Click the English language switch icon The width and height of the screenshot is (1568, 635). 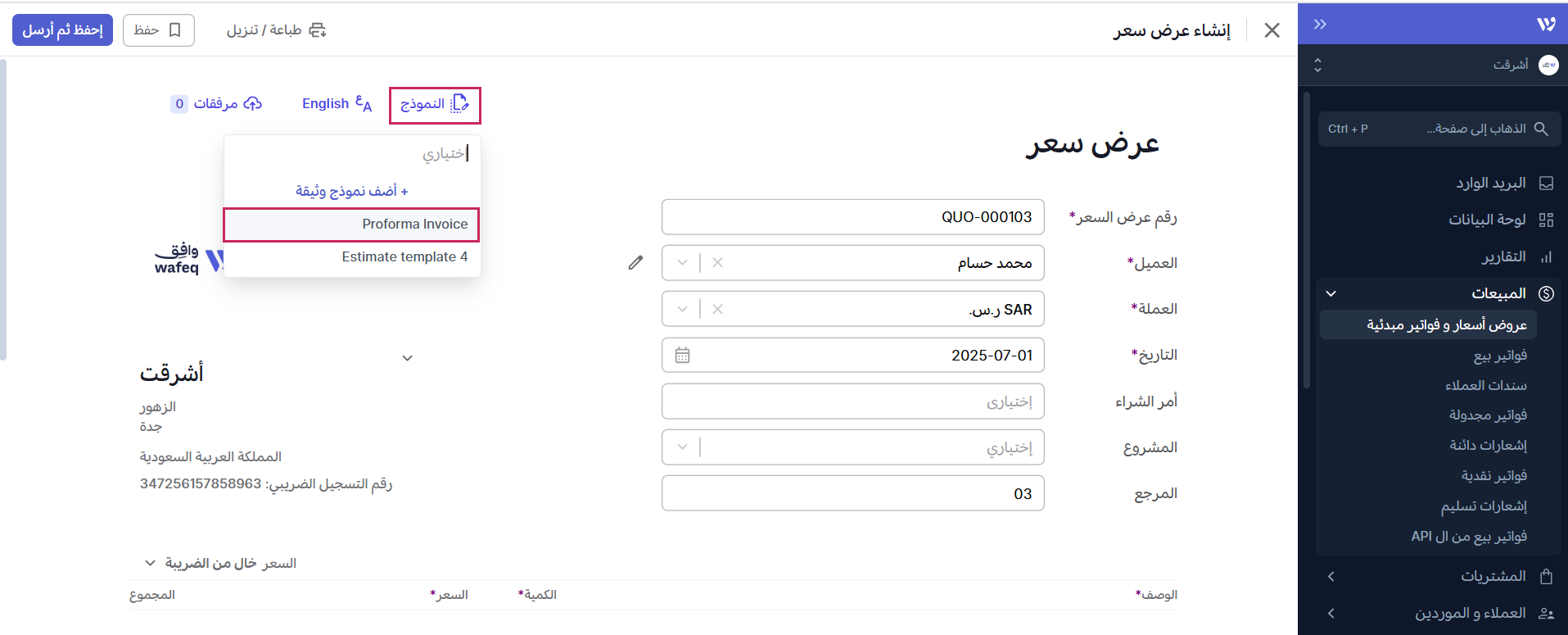point(363,104)
